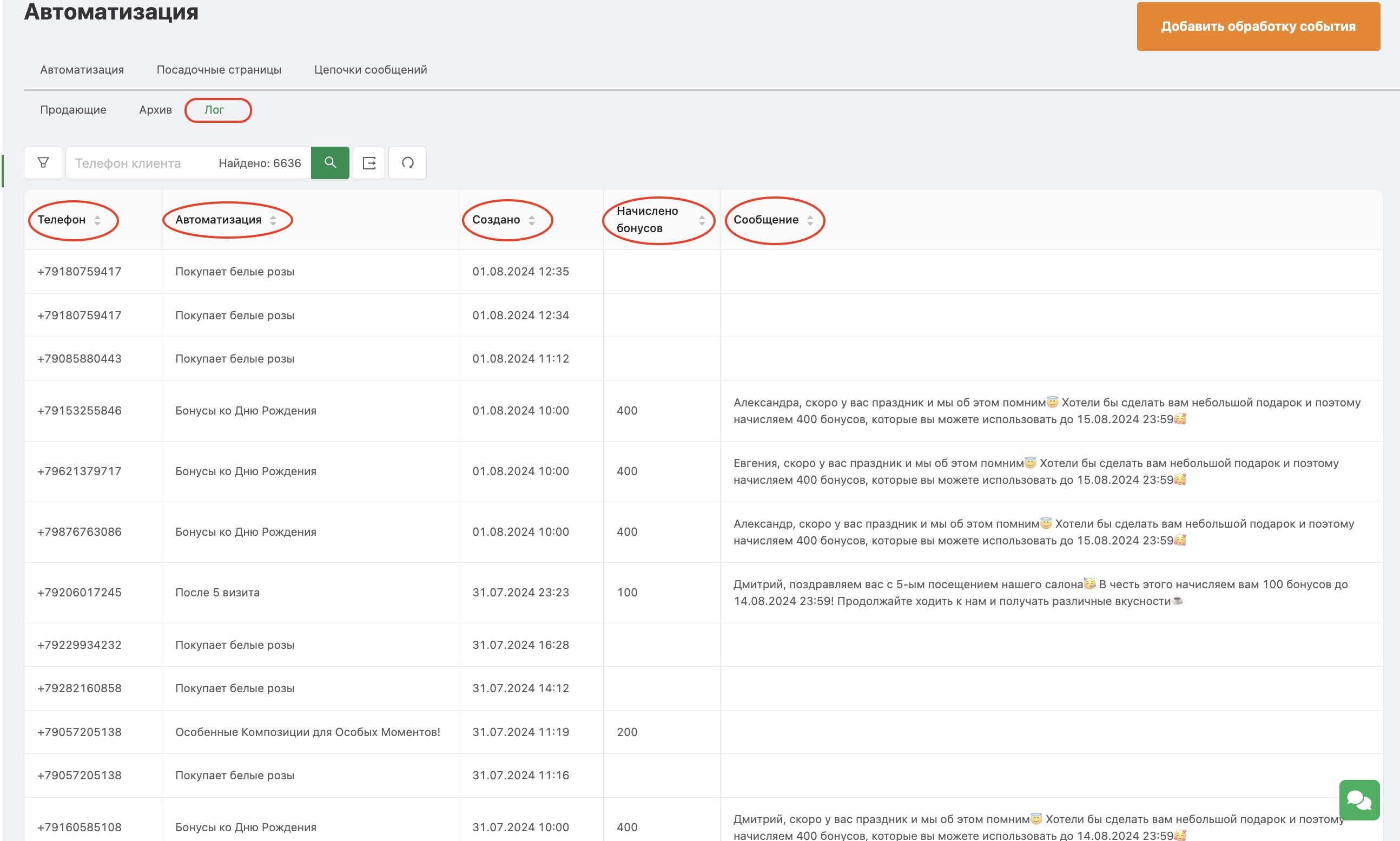Click phone +79180759417 dated 01.08.2024 12:35

[80, 272]
